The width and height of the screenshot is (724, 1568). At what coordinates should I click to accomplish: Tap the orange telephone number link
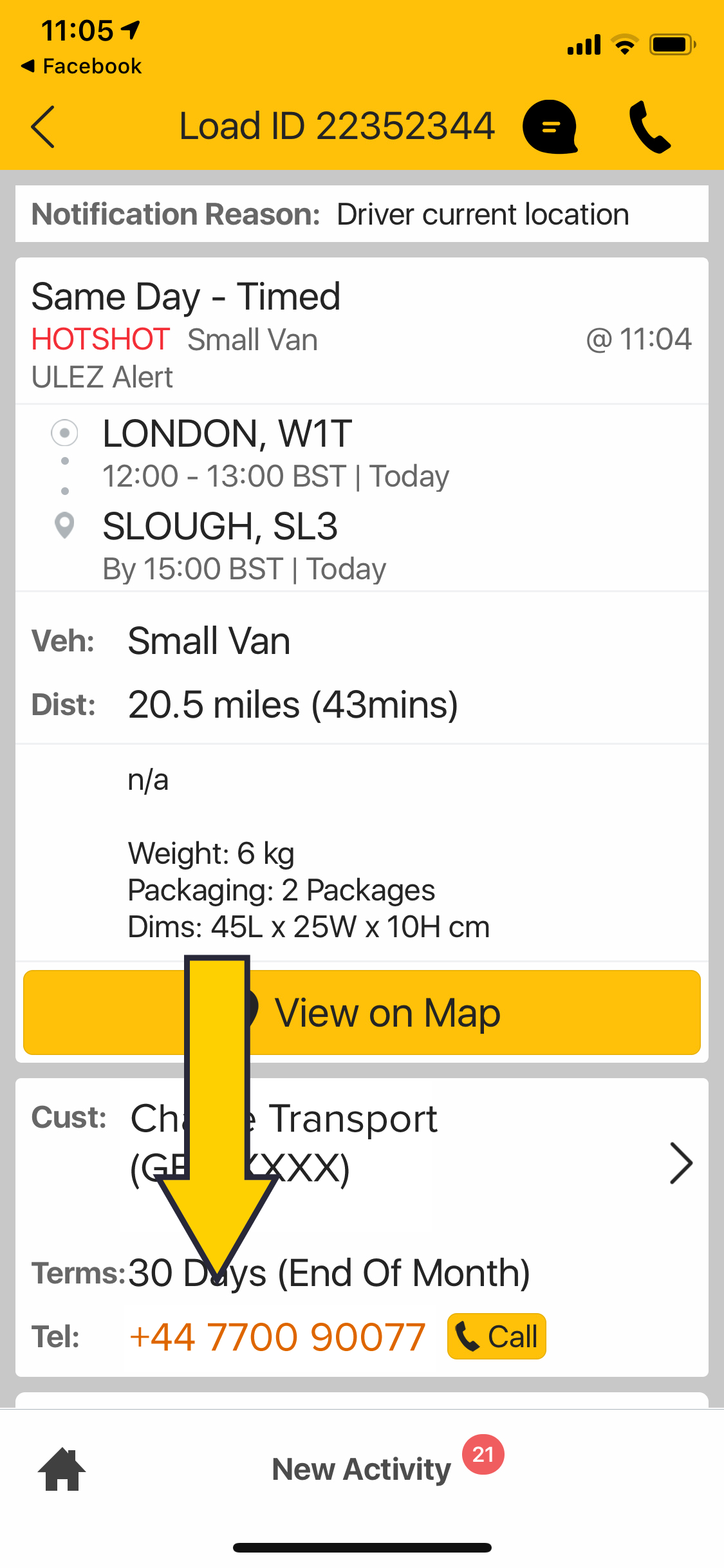(x=277, y=1336)
